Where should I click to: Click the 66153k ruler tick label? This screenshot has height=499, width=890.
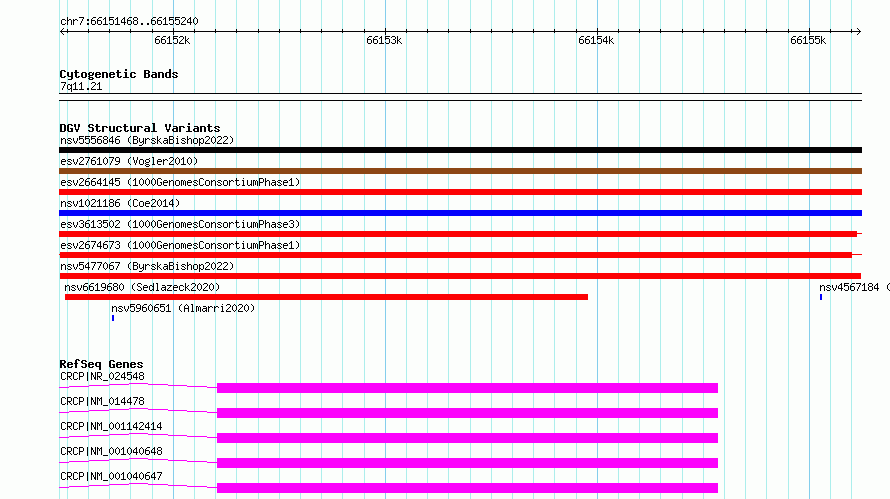(x=384, y=40)
